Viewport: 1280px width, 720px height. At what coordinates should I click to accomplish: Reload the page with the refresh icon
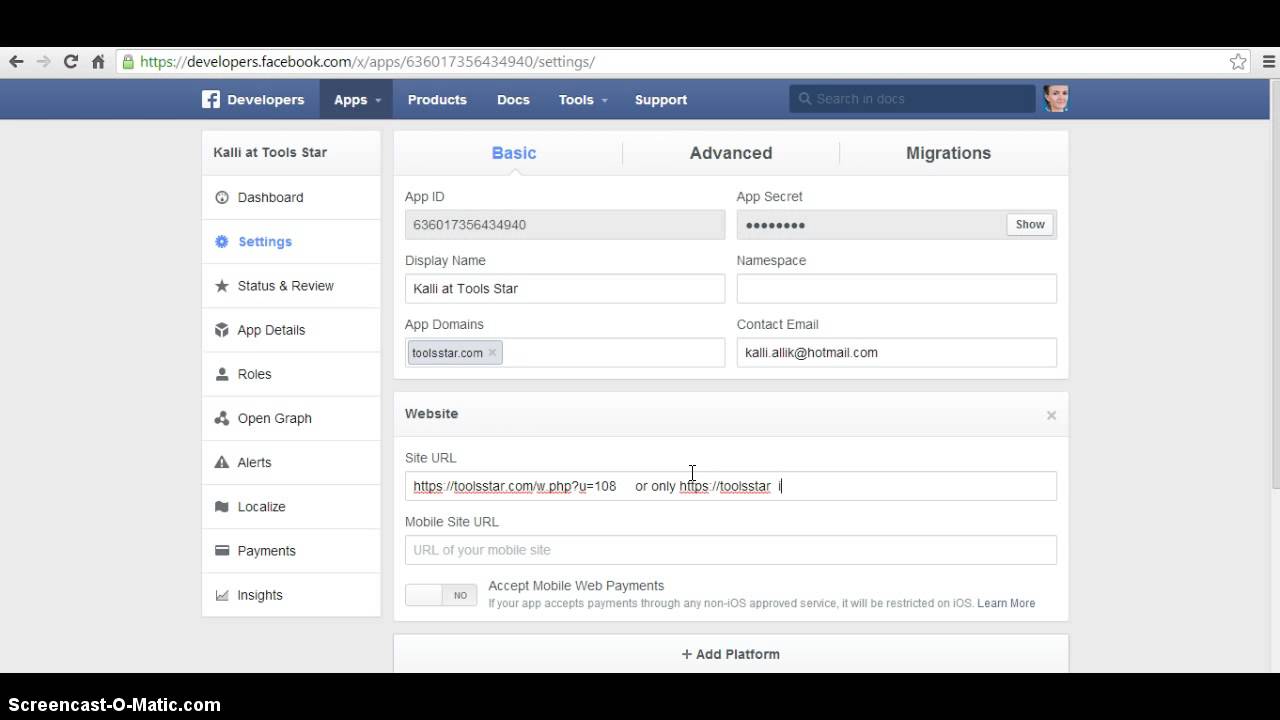(70, 61)
